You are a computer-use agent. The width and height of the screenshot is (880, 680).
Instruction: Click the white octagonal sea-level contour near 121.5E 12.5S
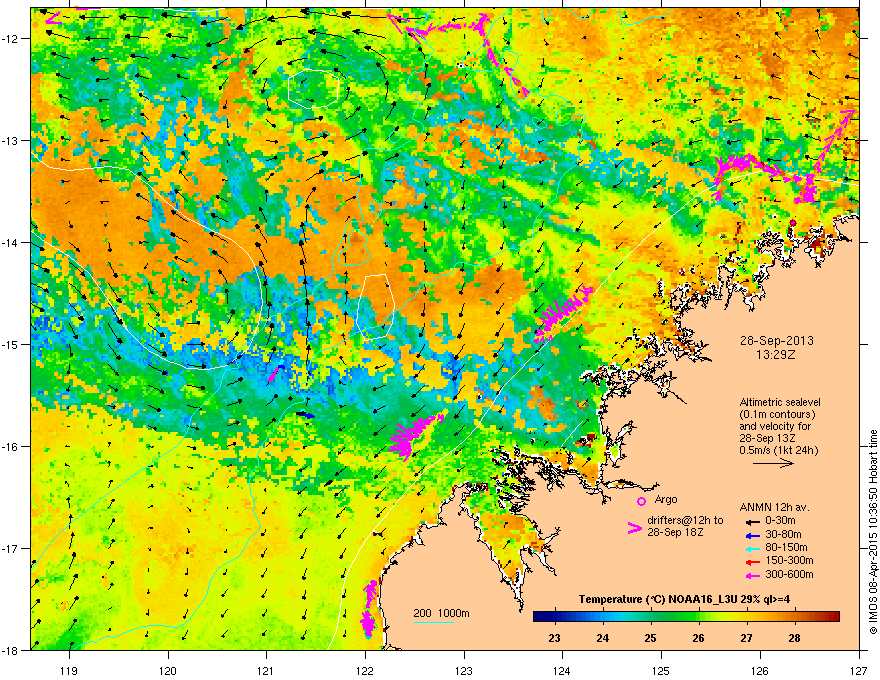[313, 89]
